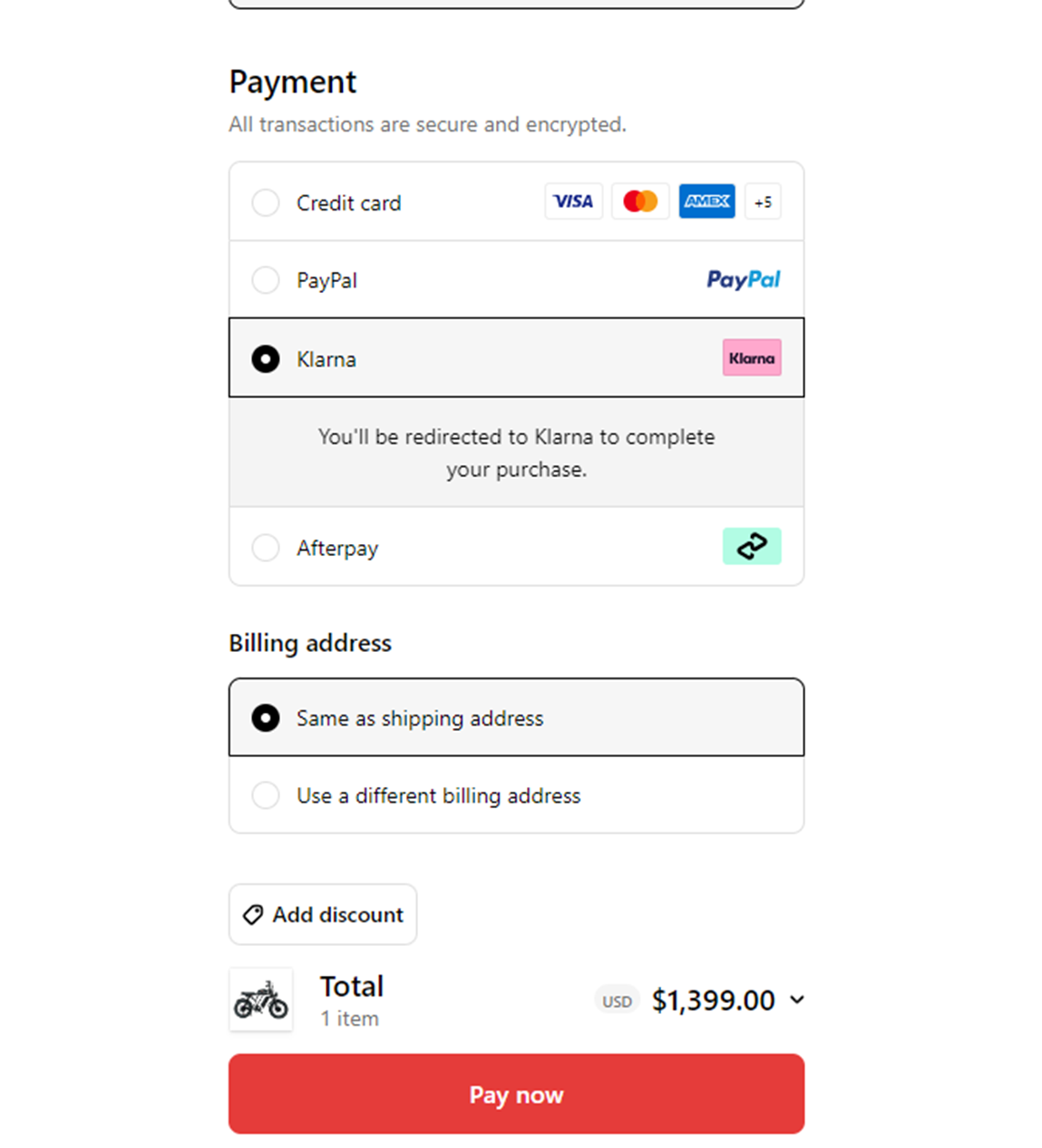The image size is (1042, 1148).
Task: Click the Afterpay logo icon
Action: (x=752, y=546)
